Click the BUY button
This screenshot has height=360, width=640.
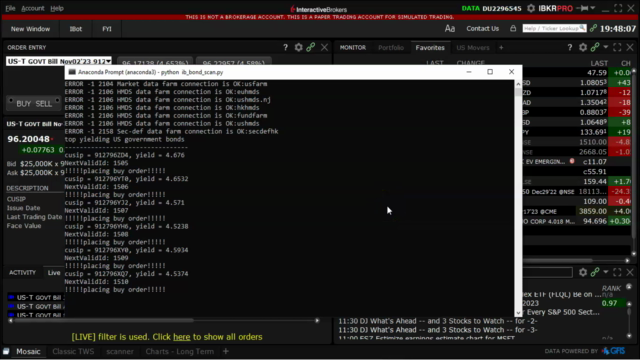pos(24,104)
